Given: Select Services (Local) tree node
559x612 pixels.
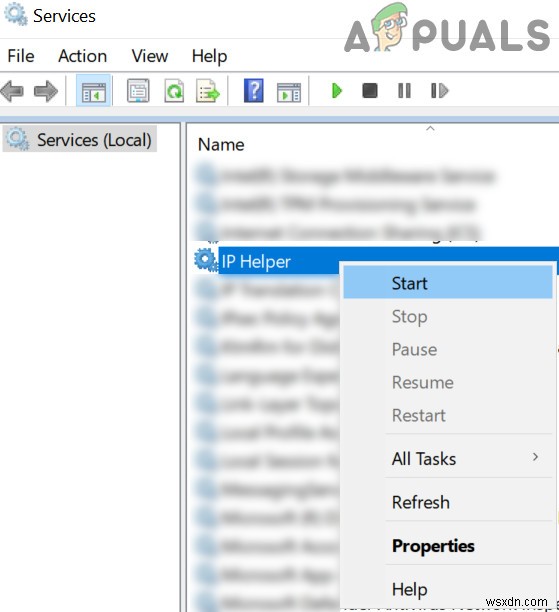Looking at the screenshot, I should pyautogui.click(x=80, y=139).
